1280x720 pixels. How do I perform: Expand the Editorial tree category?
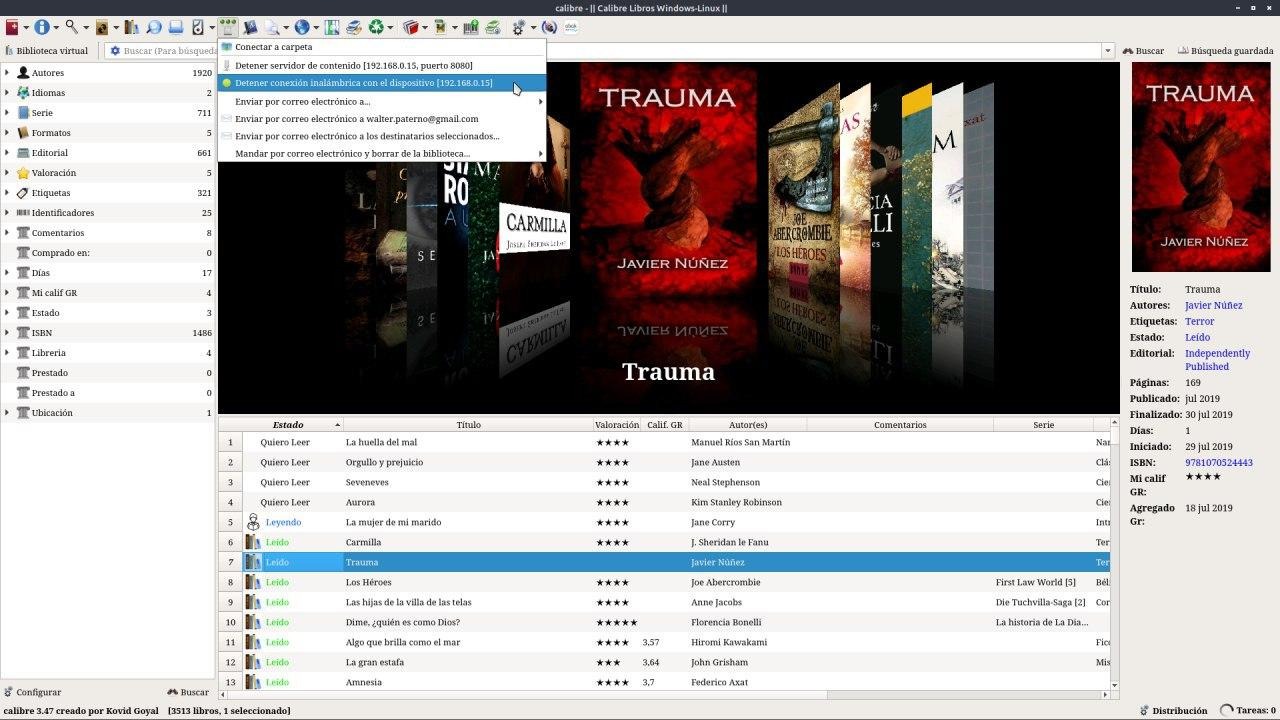pos(7,153)
